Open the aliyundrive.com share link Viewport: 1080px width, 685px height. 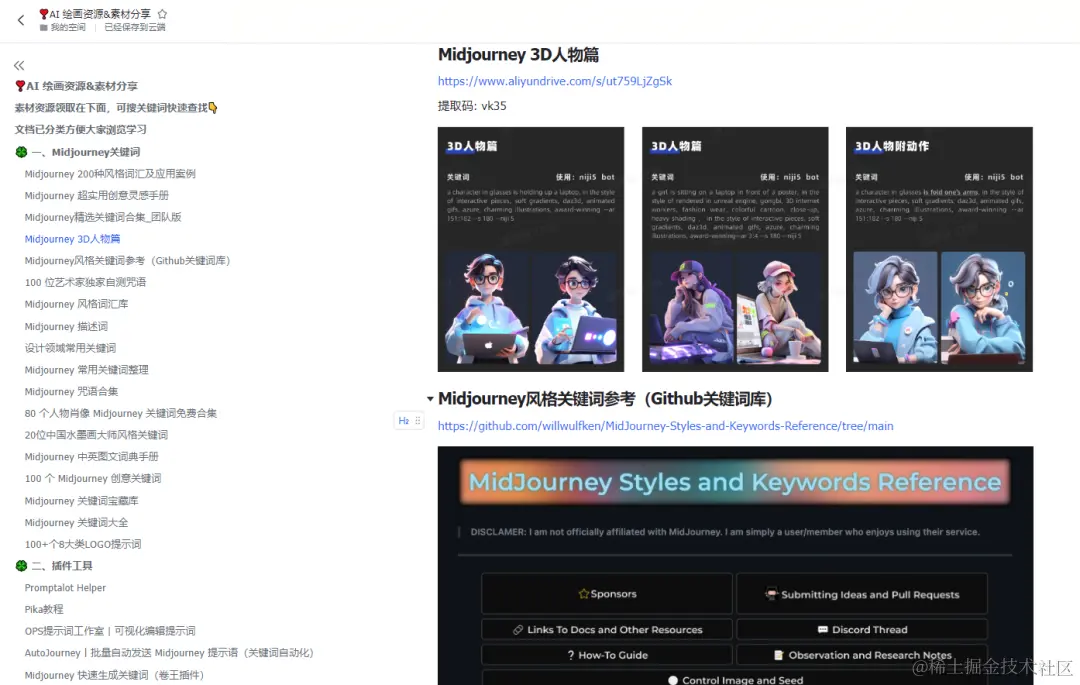tap(554, 81)
